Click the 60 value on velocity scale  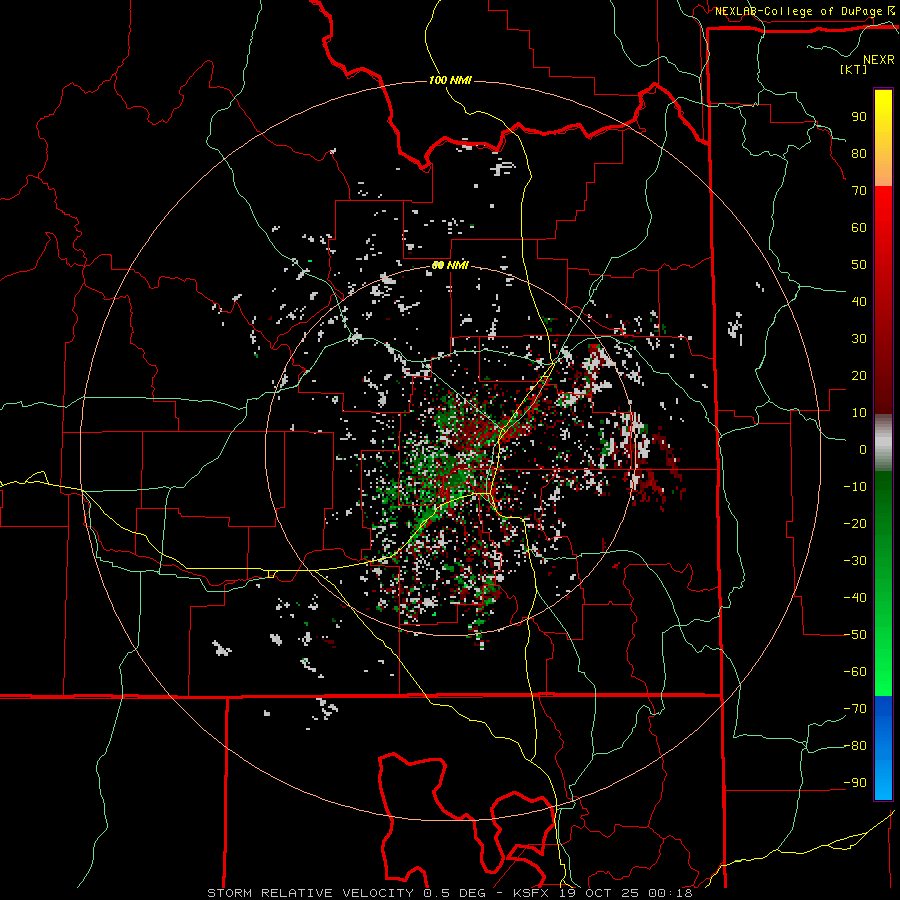pyautogui.click(x=859, y=228)
